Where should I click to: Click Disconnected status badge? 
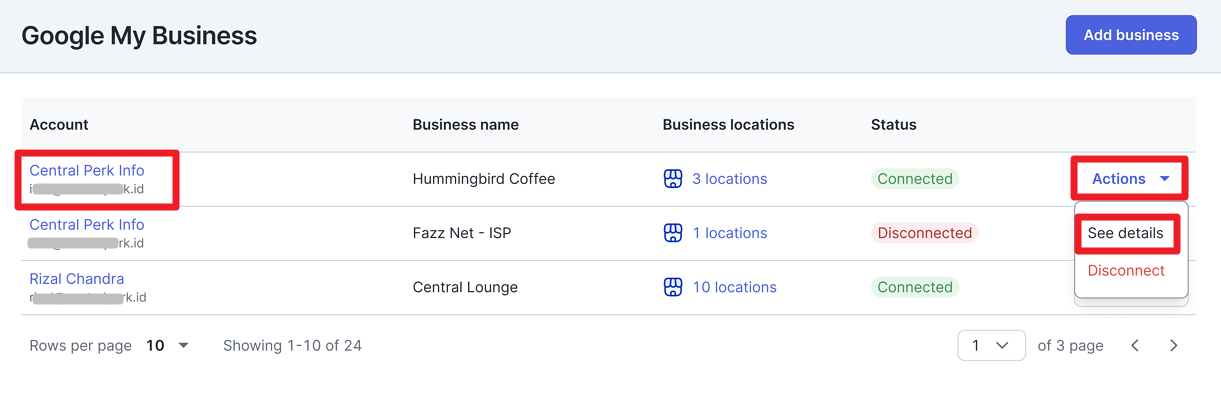tap(925, 233)
